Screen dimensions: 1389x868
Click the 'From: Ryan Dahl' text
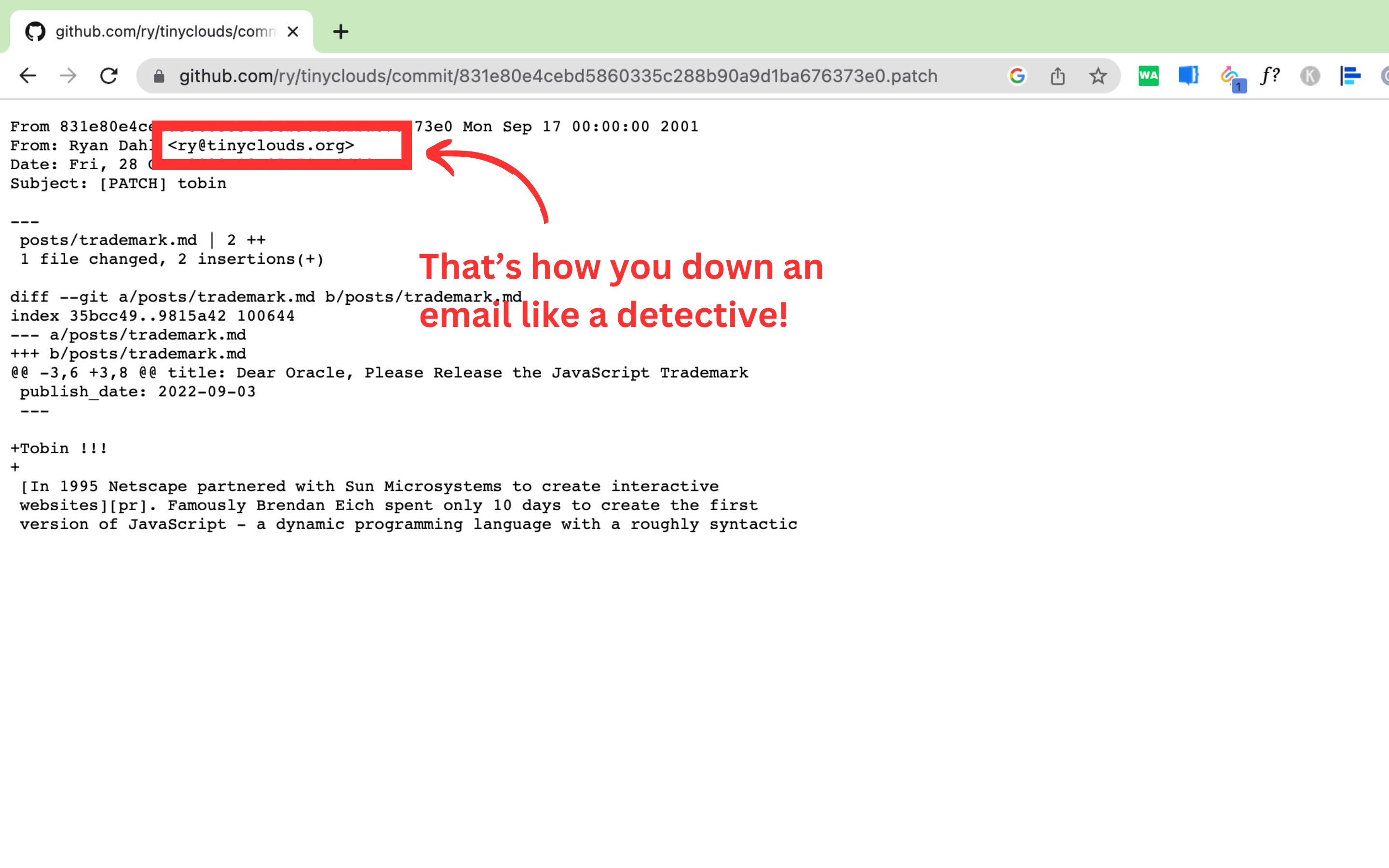pos(82,145)
